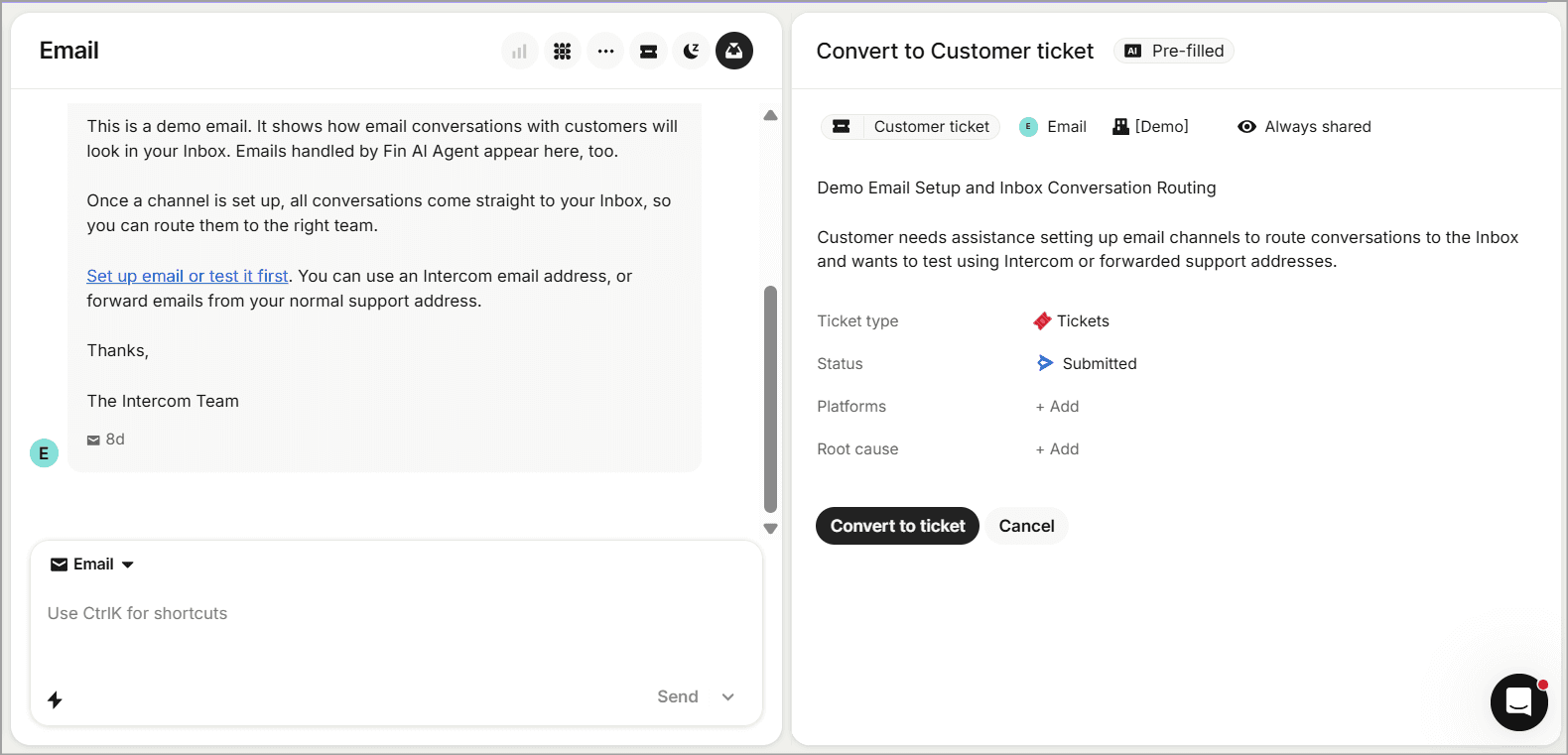Open the Email channel dropdown in composer
This screenshot has width=1568, height=755.
click(x=92, y=565)
